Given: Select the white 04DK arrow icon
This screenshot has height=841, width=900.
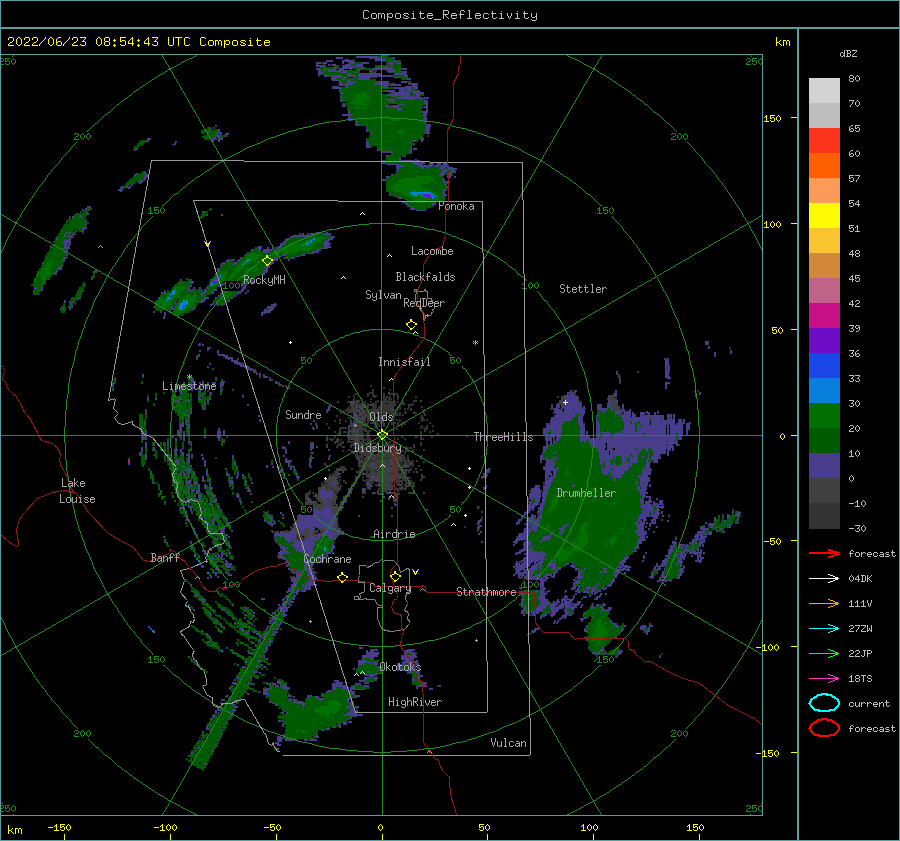Looking at the screenshot, I should click(824, 579).
